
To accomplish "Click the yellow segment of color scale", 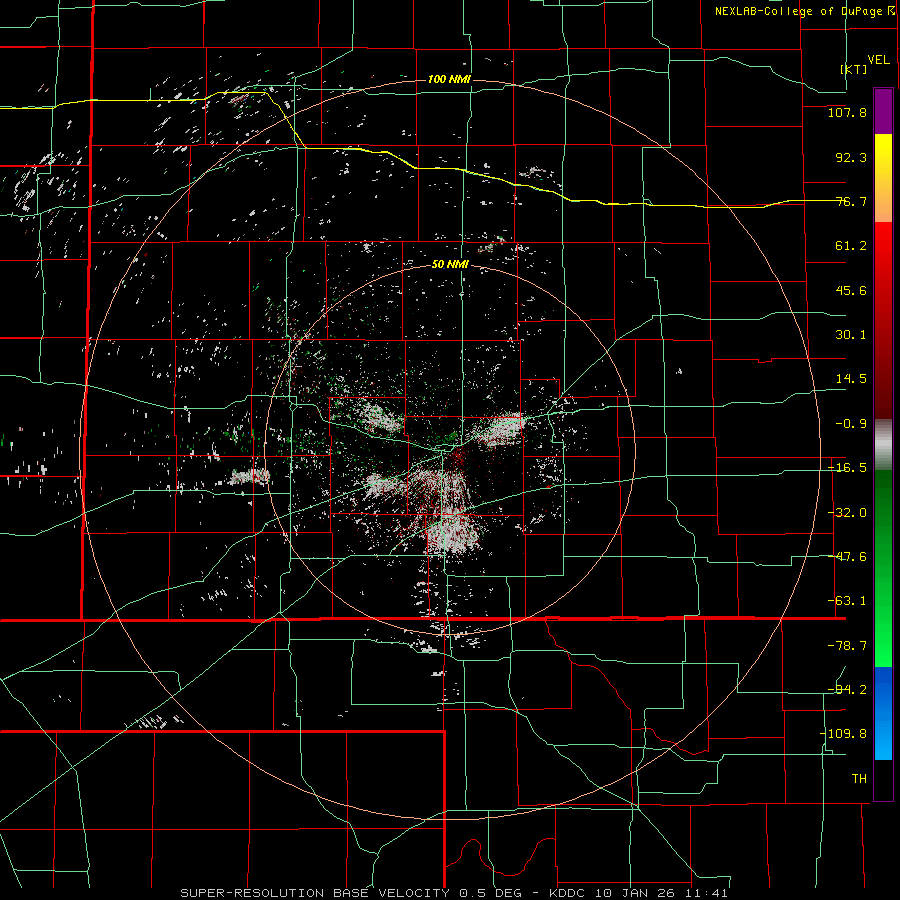I will pyautogui.click(x=883, y=178).
